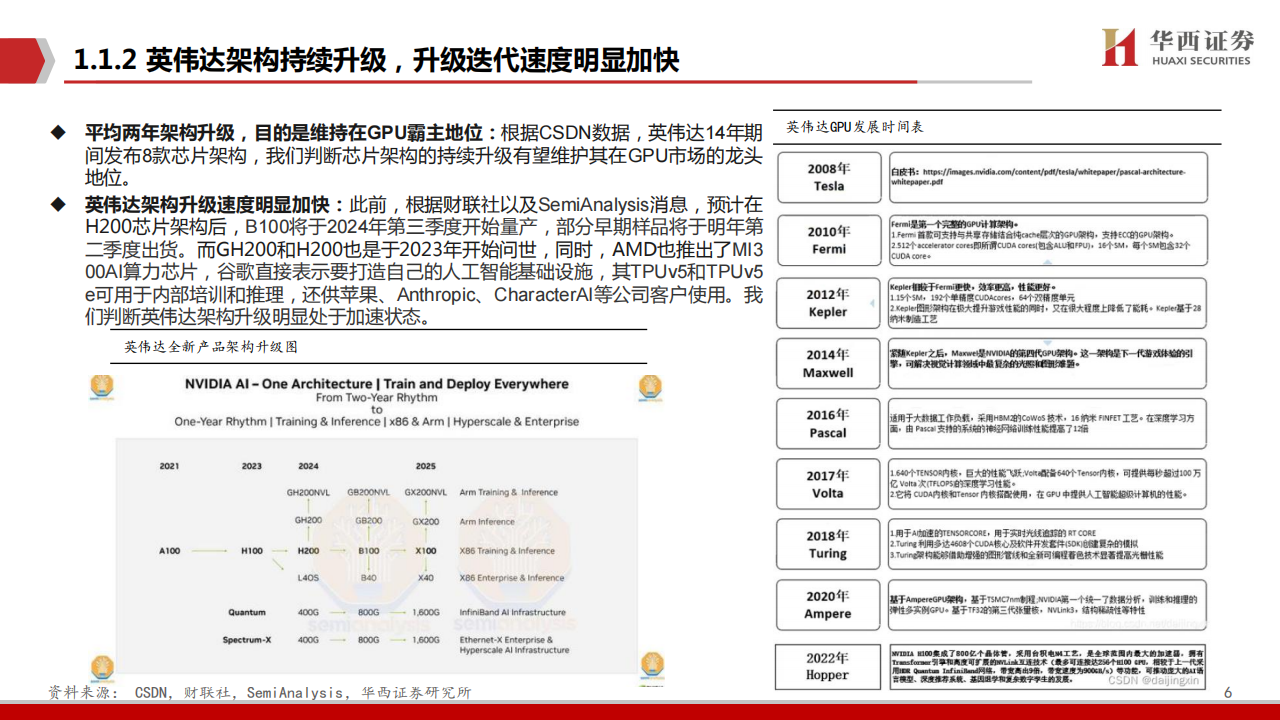1280x720 pixels.
Task: Click the 2018年 Turing timeline box
Action: coord(828,544)
